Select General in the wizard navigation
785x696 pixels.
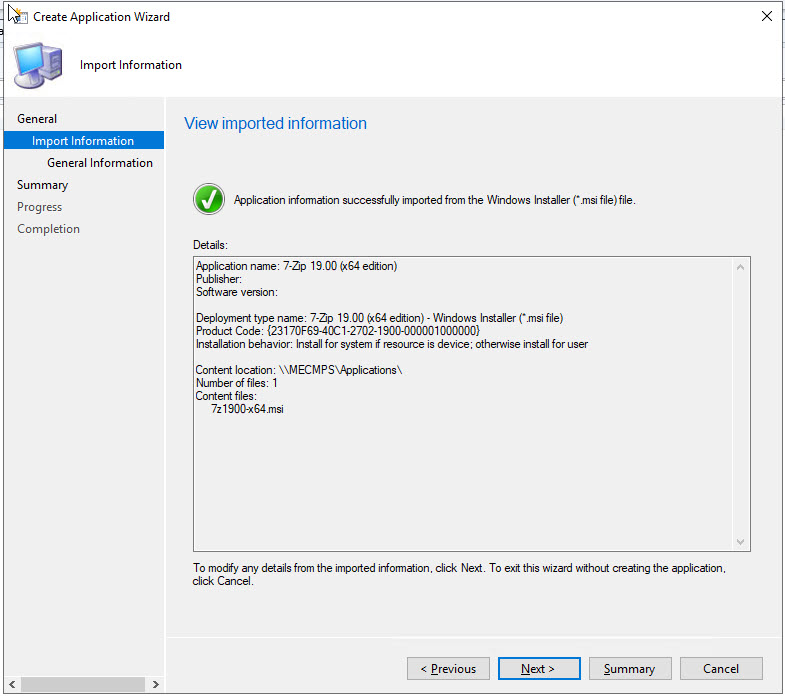click(37, 119)
